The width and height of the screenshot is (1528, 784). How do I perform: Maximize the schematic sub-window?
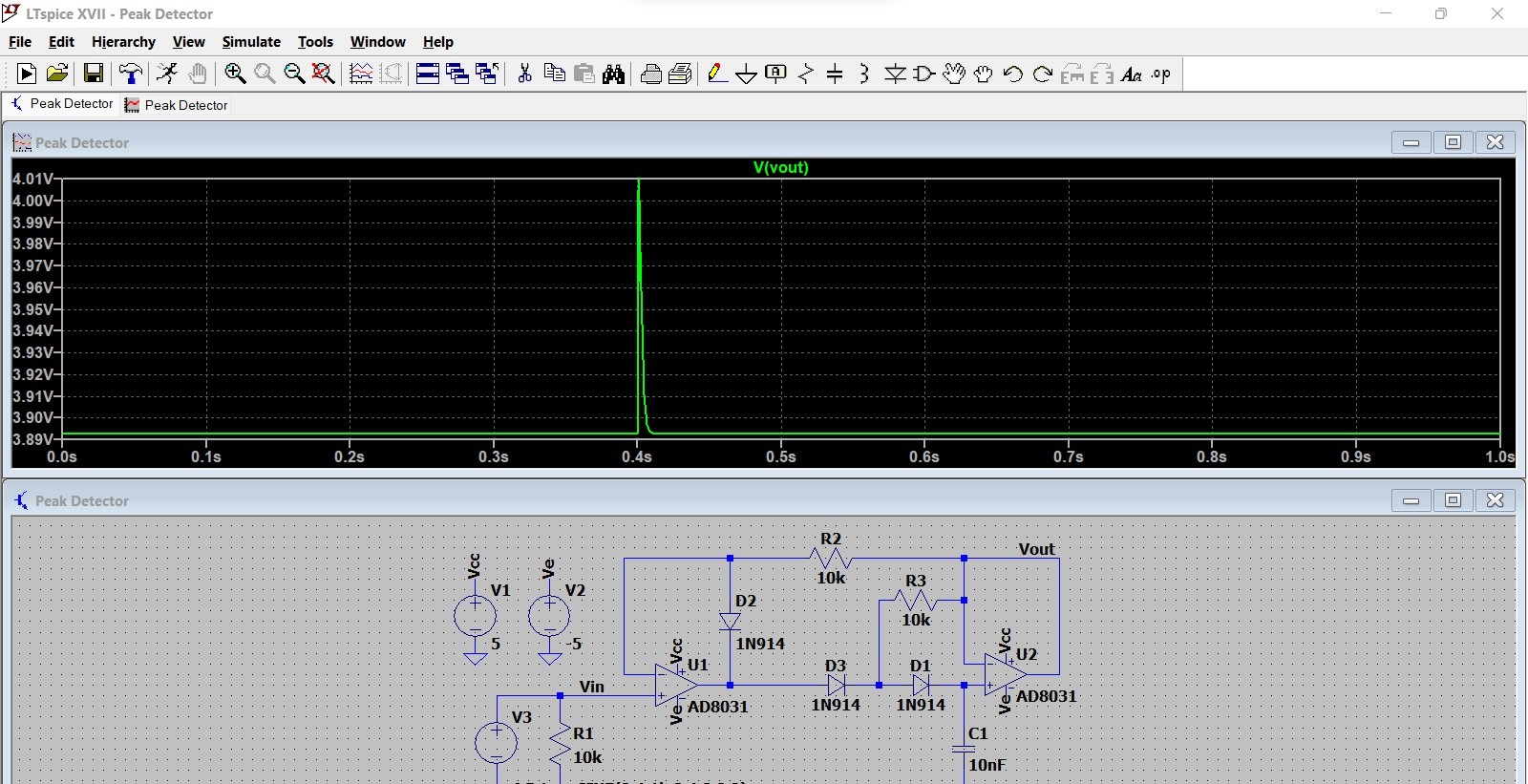(x=1453, y=500)
